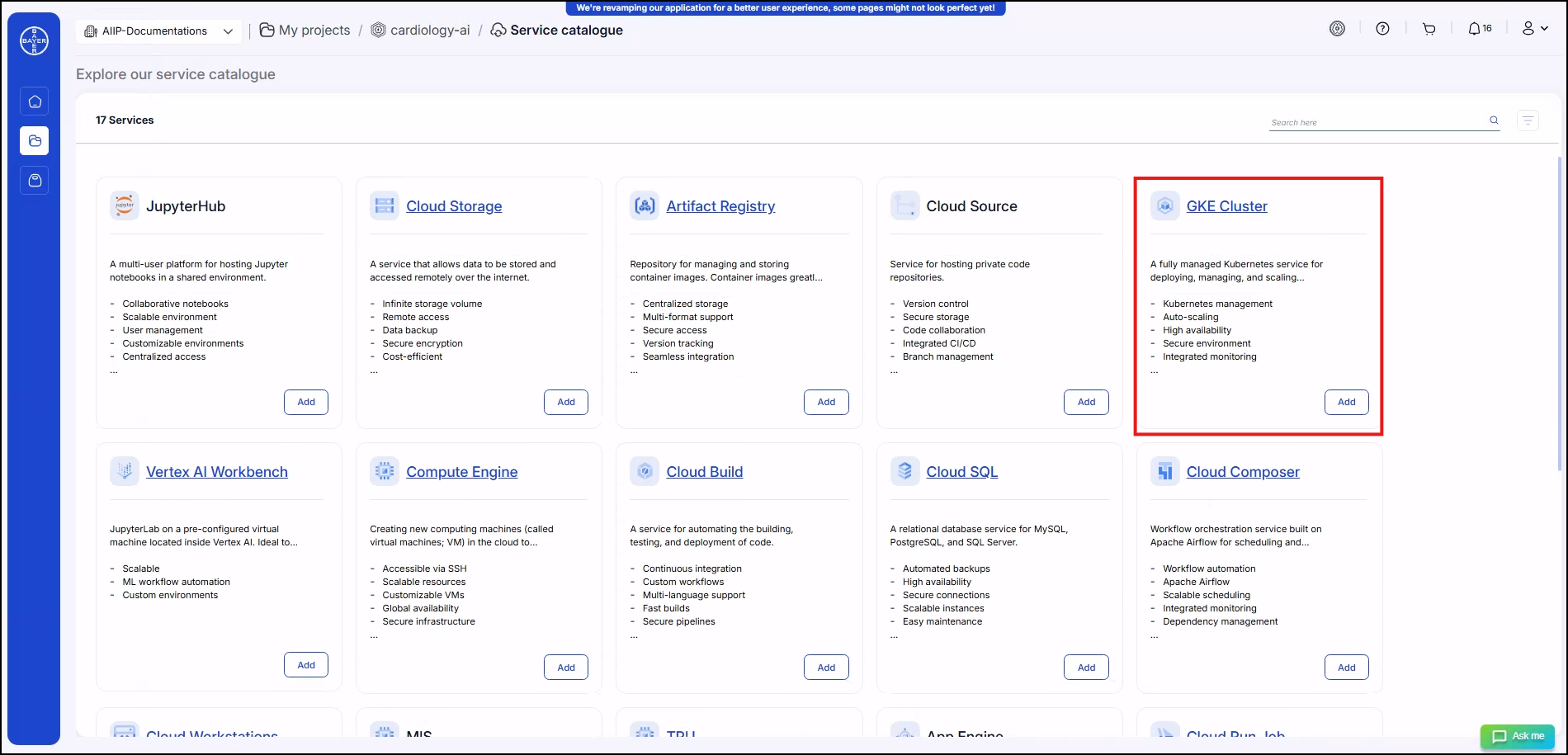This screenshot has width=1568, height=755.
Task: Go to My projects breadcrumb
Action: coord(314,31)
